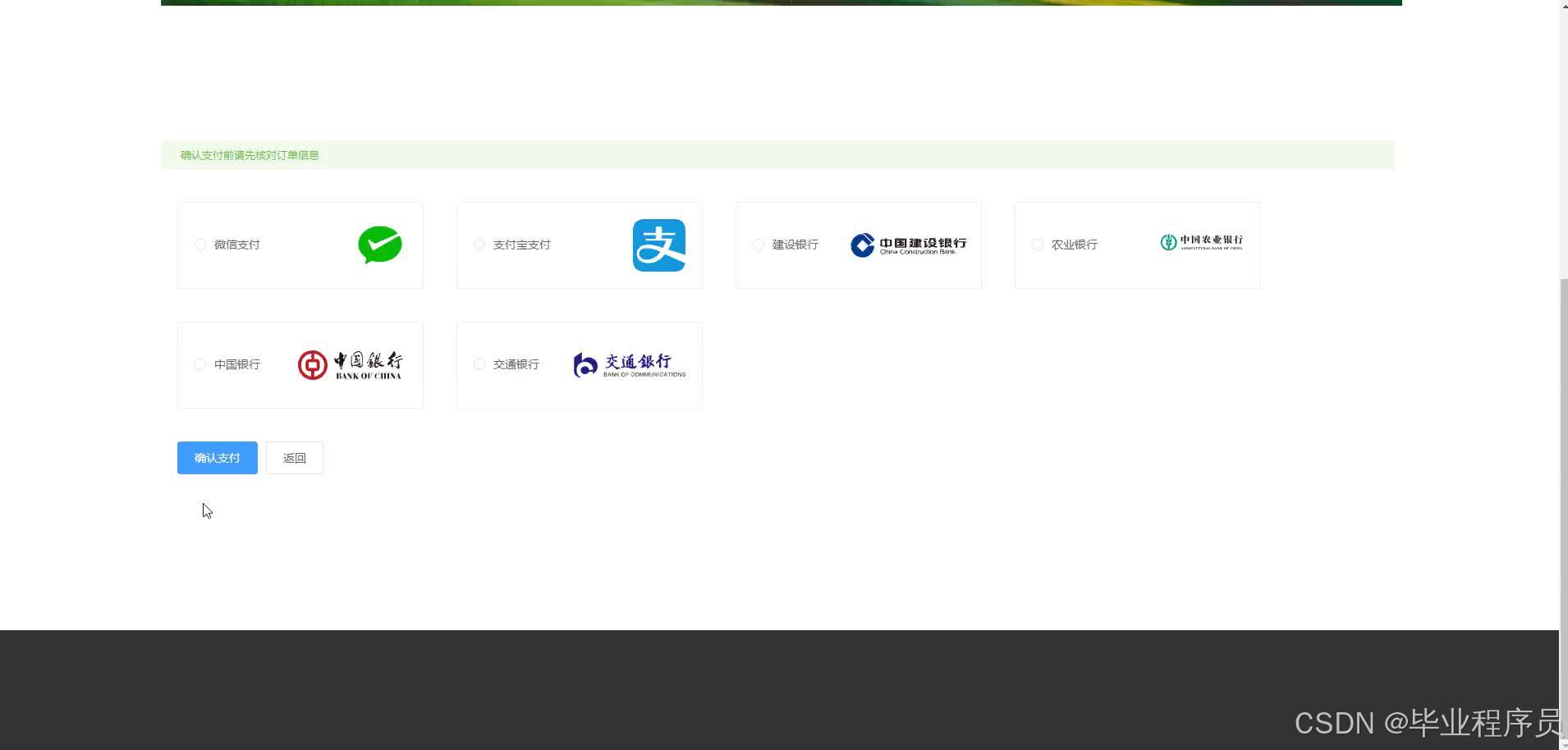1568x750 pixels.
Task: Click the 中国银行 label text
Action: coord(237,364)
